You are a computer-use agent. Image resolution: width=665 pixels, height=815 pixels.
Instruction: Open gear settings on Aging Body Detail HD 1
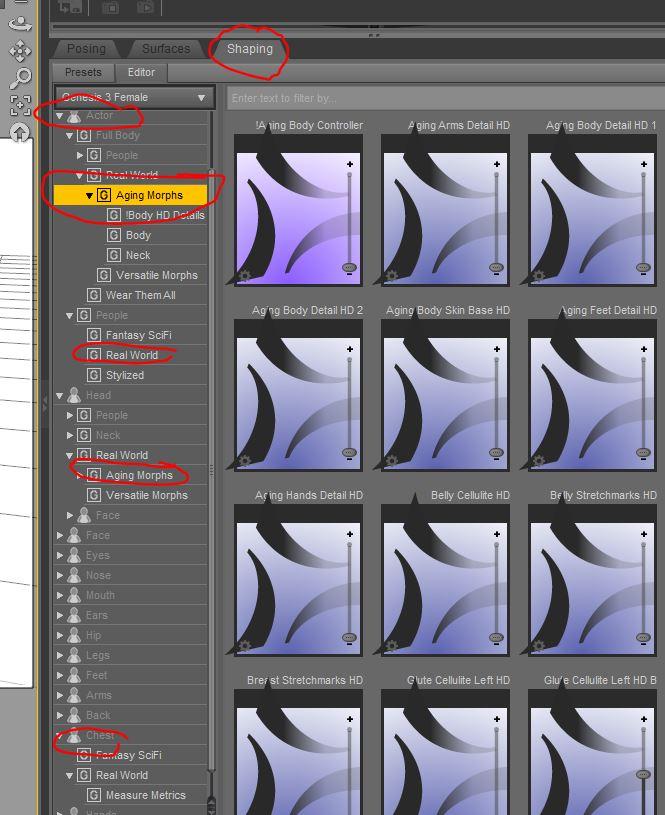(x=539, y=276)
